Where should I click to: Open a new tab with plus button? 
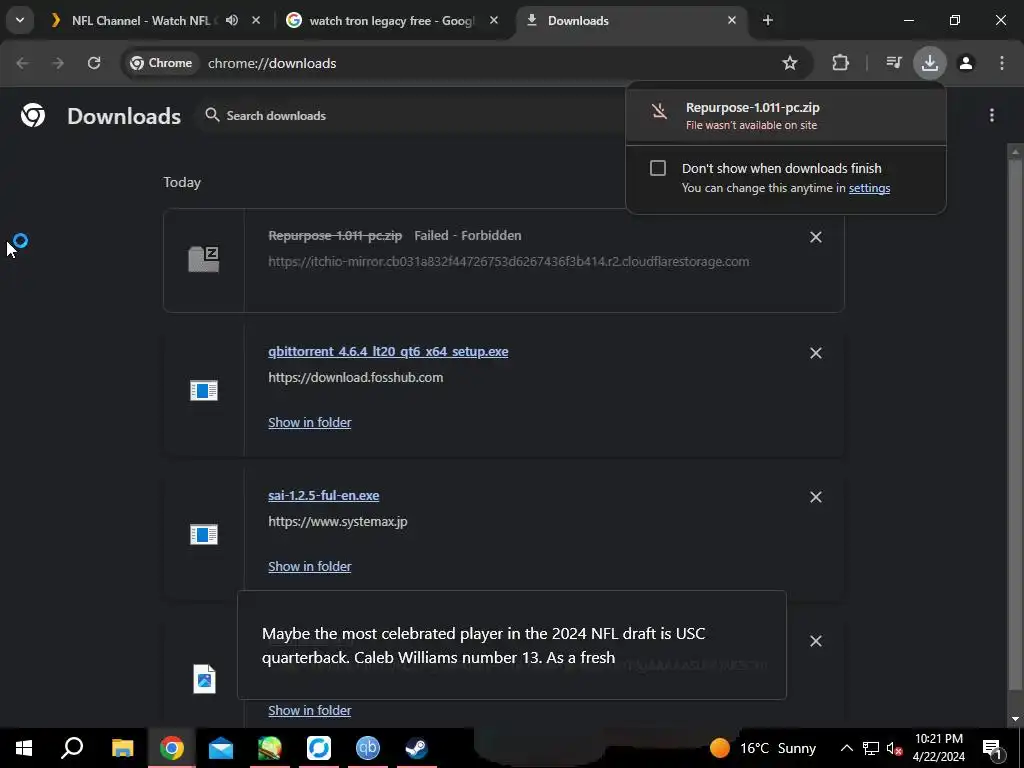click(768, 20)
